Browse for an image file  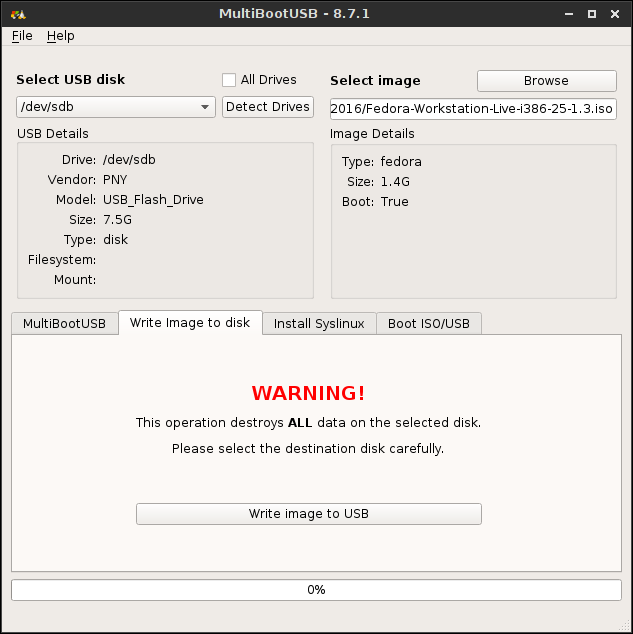tap(546, 81)
